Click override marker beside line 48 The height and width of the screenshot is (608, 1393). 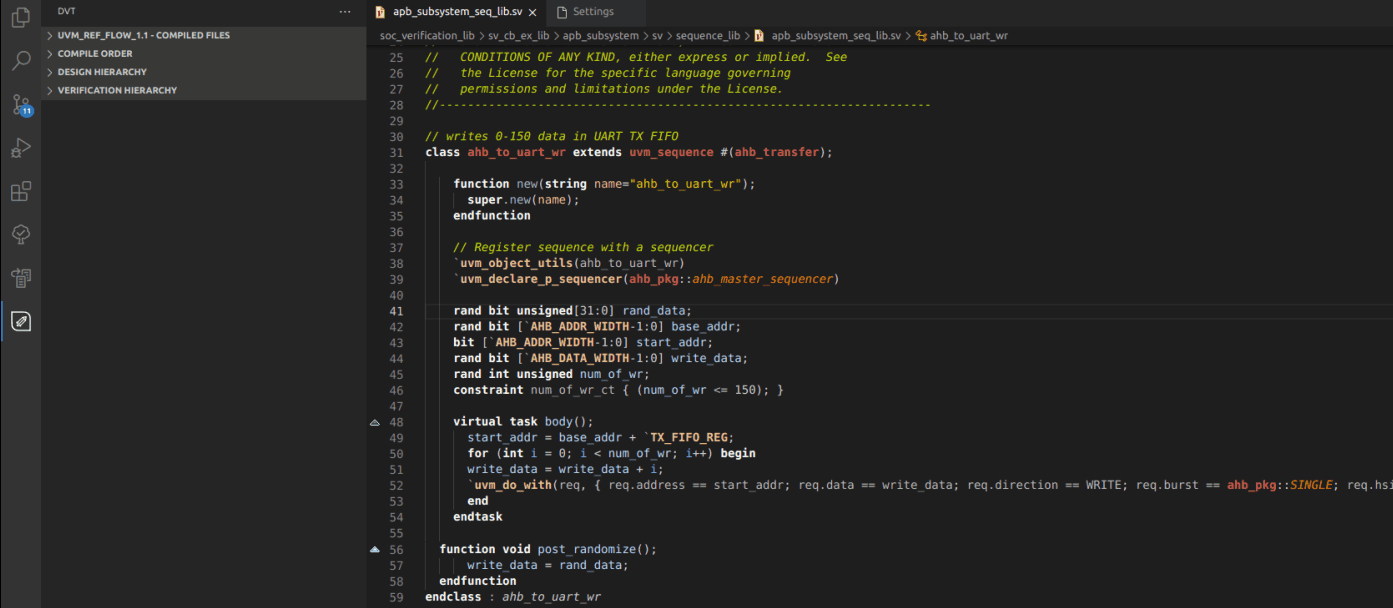tap(375, 422)
